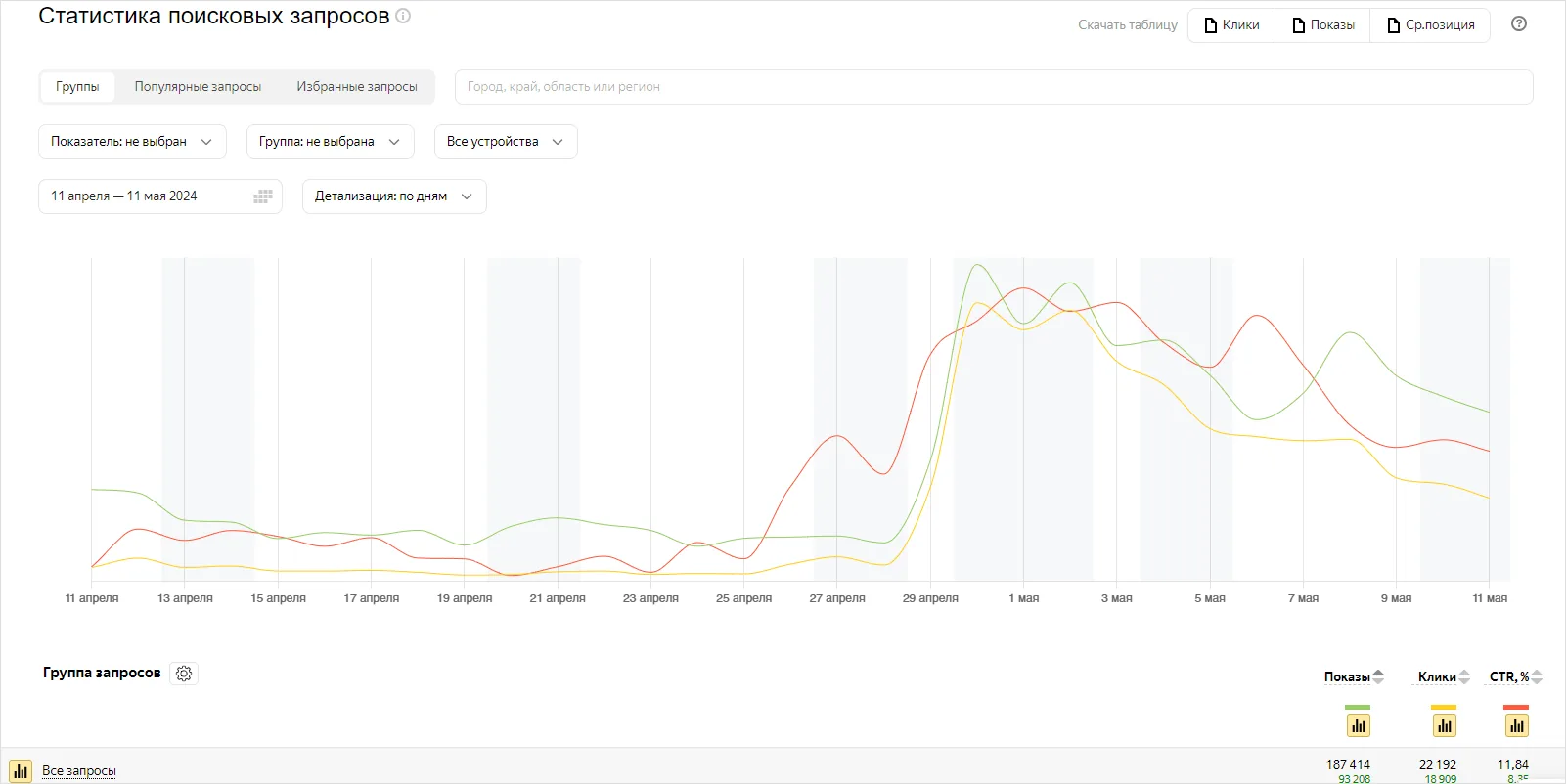Open the Группа: не выбрана dropdown

pos(330,142)
